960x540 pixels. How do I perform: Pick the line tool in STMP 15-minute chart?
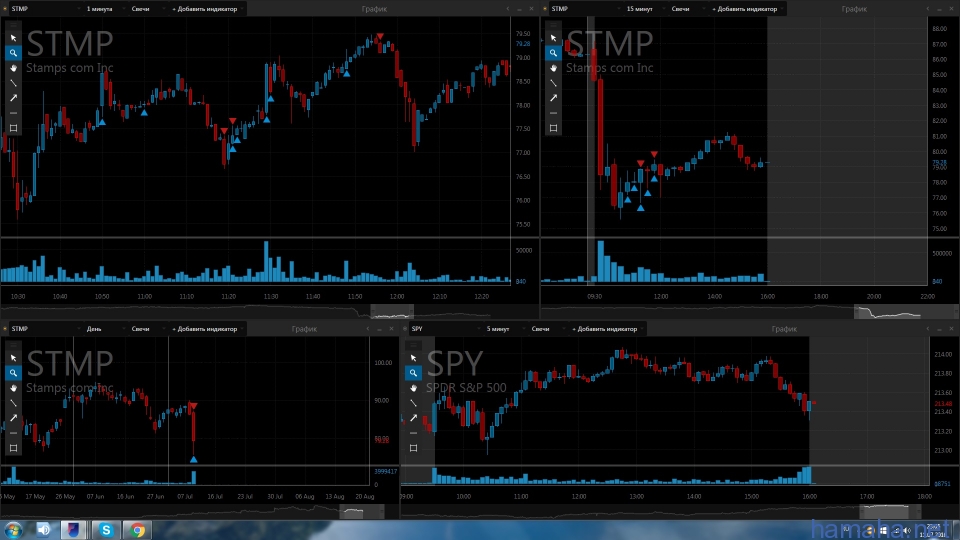click(553, 83)
